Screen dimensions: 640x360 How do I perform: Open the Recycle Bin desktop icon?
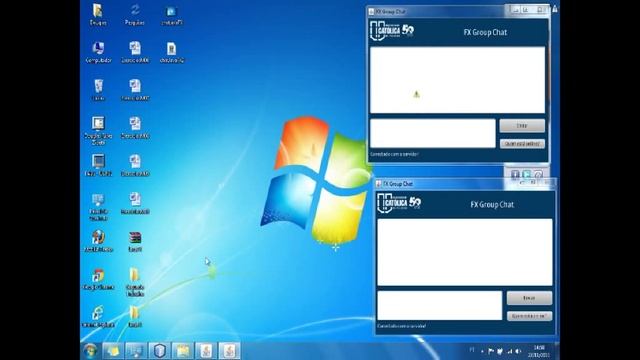pos(98,90)
